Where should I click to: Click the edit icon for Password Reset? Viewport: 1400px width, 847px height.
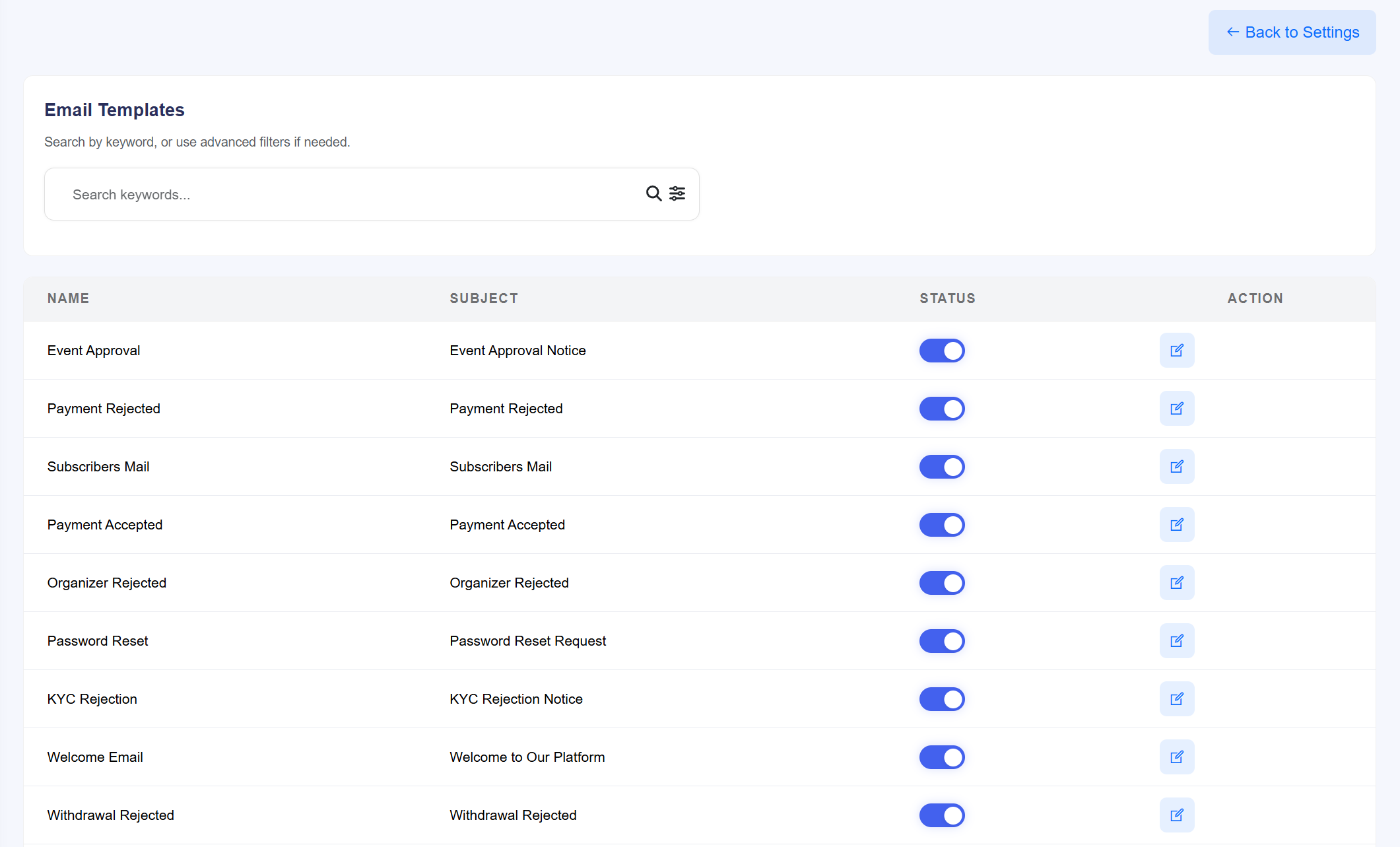click(x=1177, y=640)
